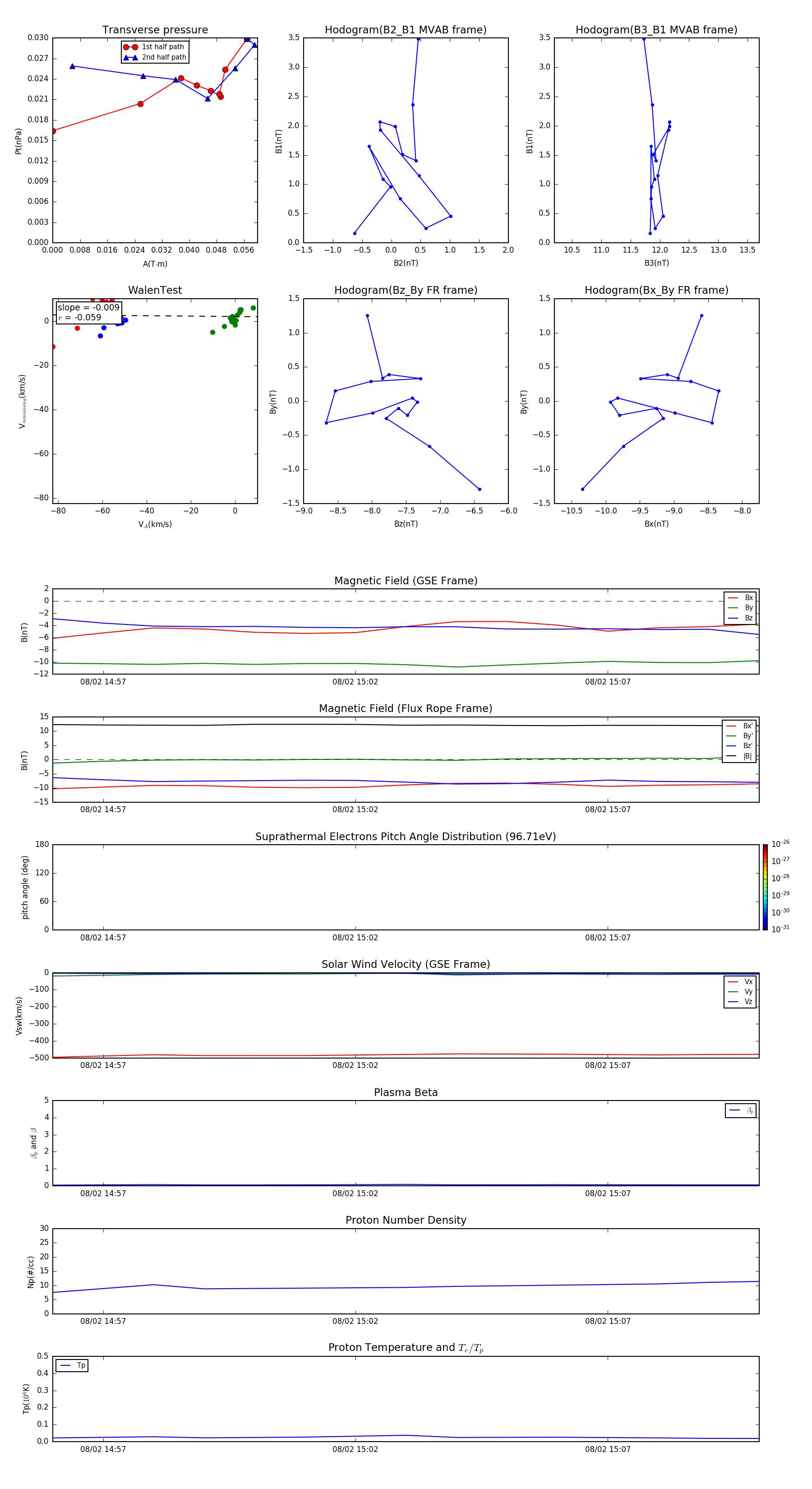Click the "r = -0.059" annotation
The image size is (812, 1489).
pyautogui.click(x=79, y=317)
